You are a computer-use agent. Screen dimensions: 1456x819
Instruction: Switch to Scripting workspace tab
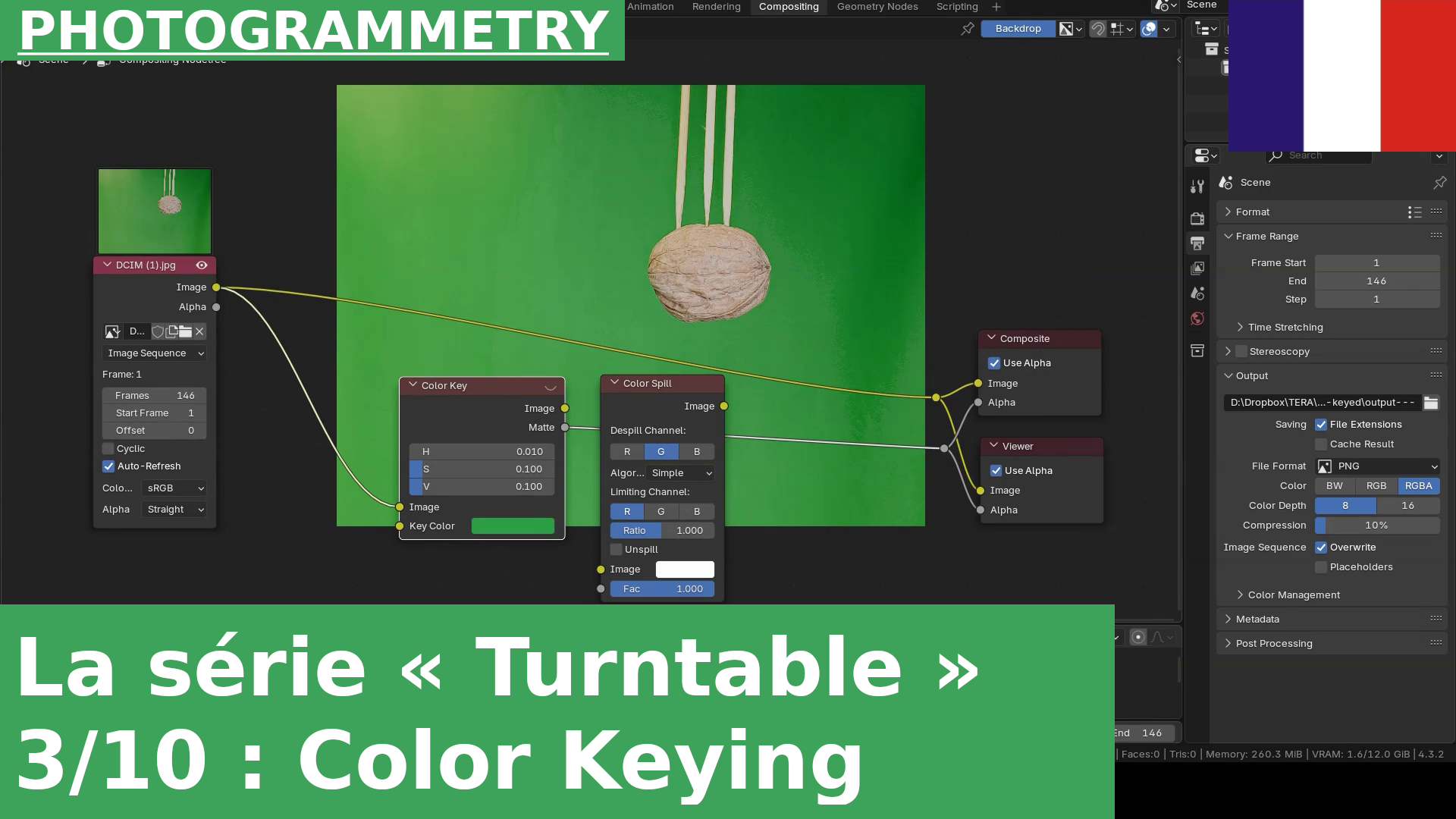point(957,7)
